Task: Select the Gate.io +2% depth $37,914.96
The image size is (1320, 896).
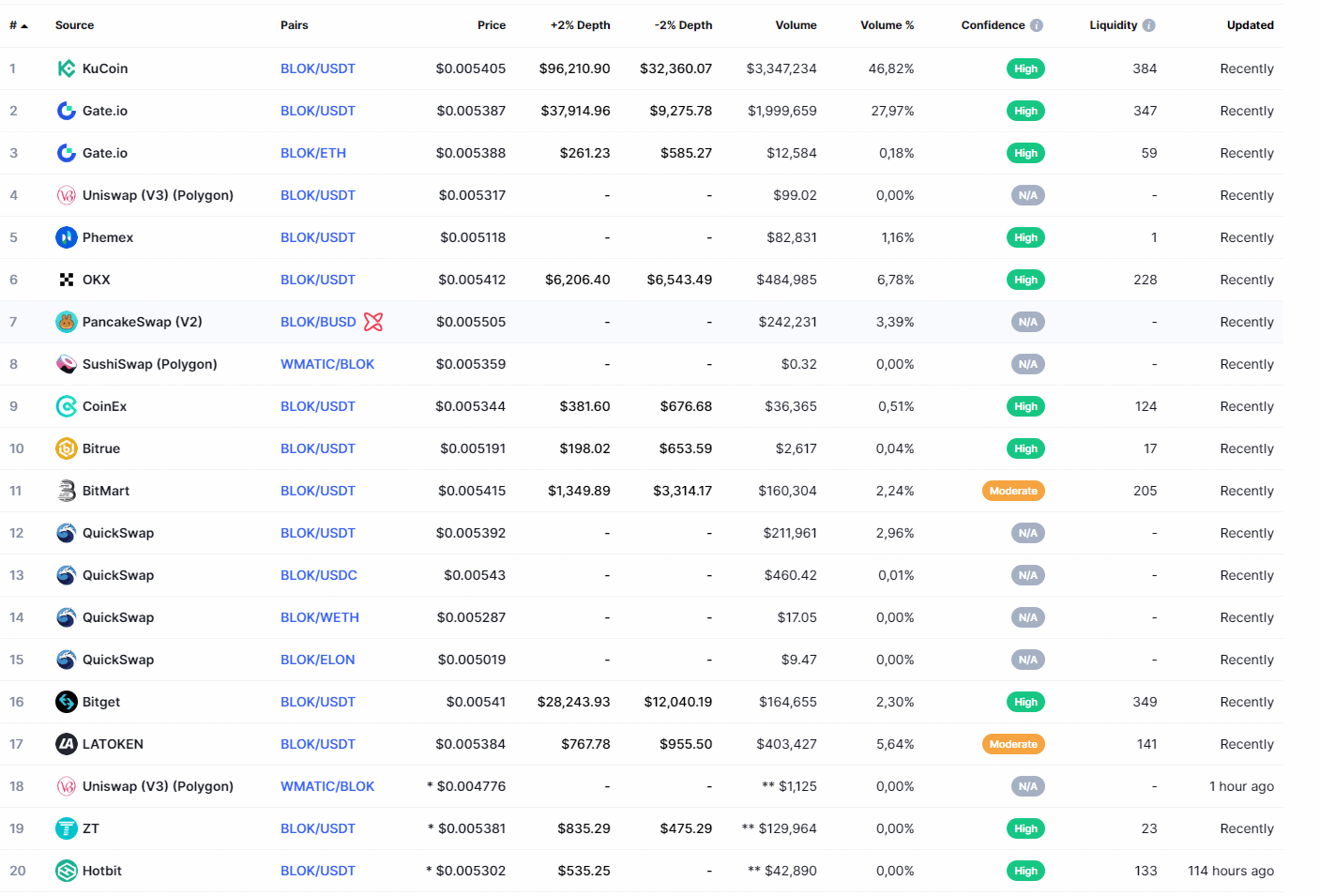Action: 575,111
